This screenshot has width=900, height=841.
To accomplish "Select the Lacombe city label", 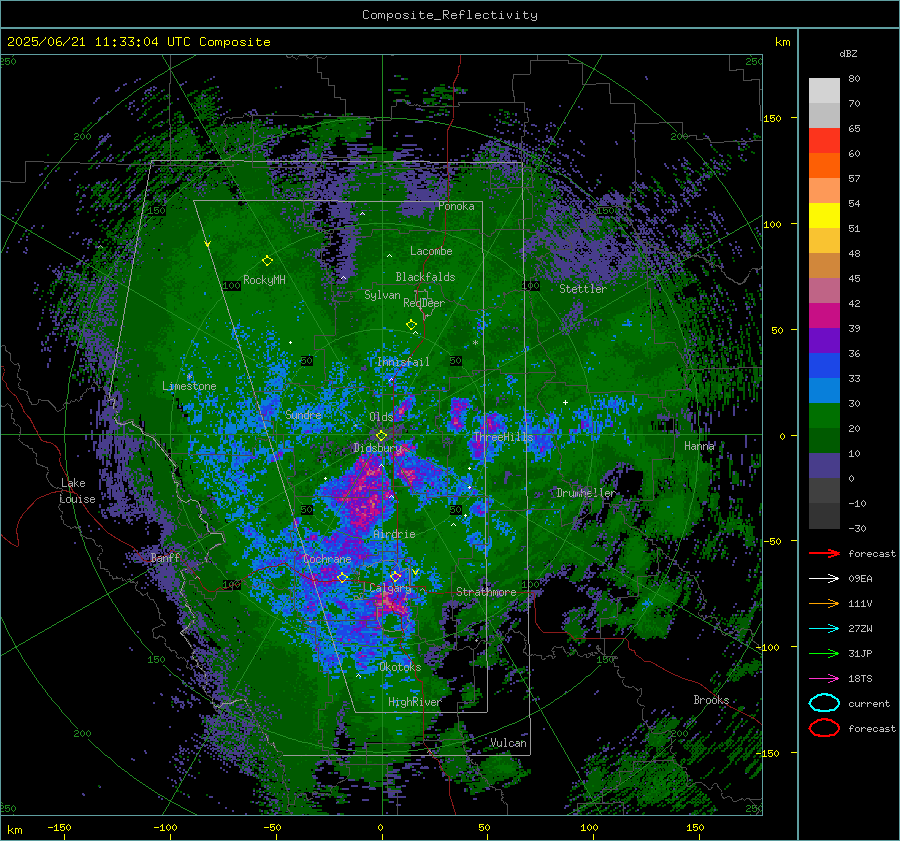I will [431, 251].
